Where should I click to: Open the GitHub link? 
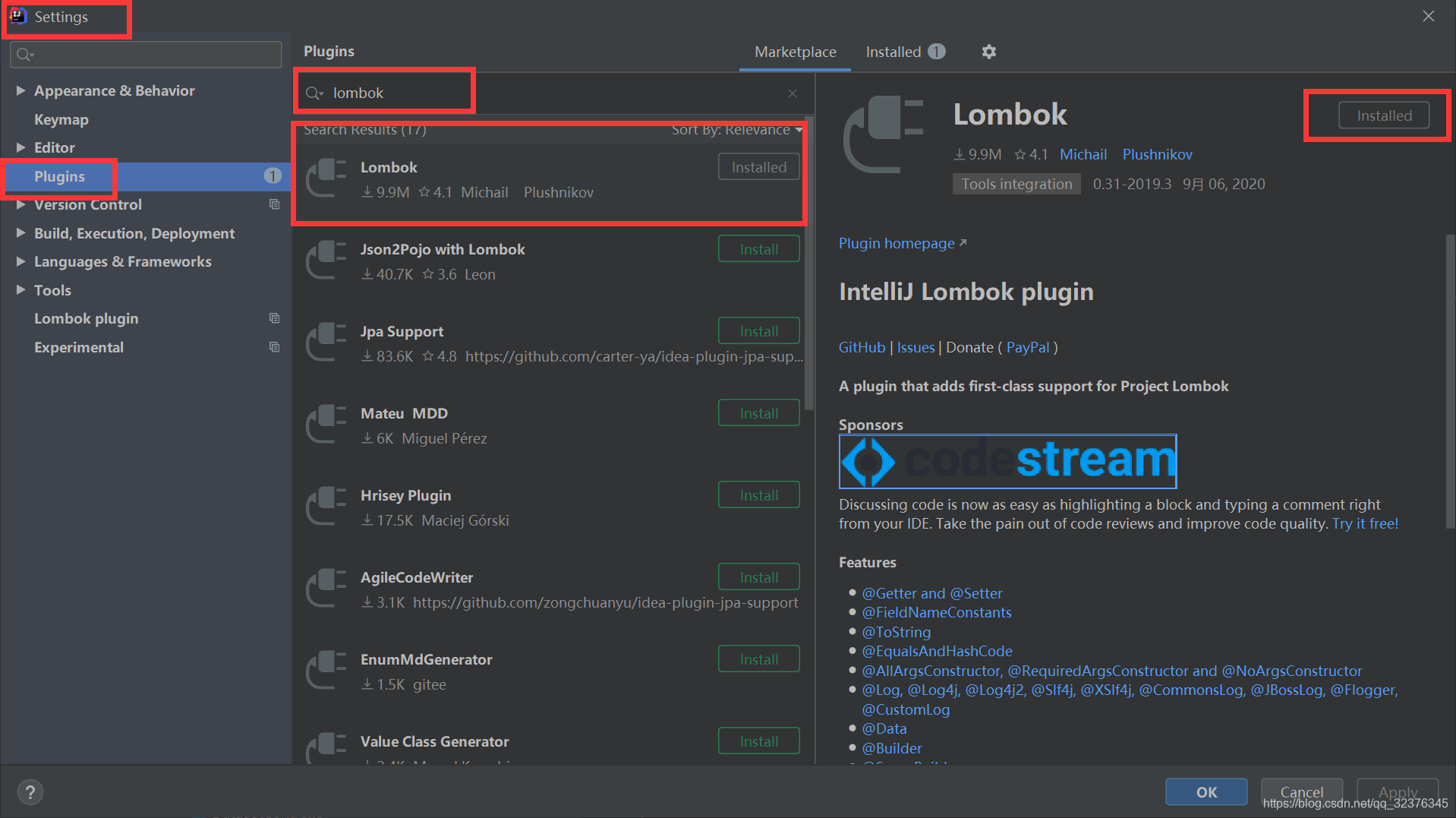point(862,347)
